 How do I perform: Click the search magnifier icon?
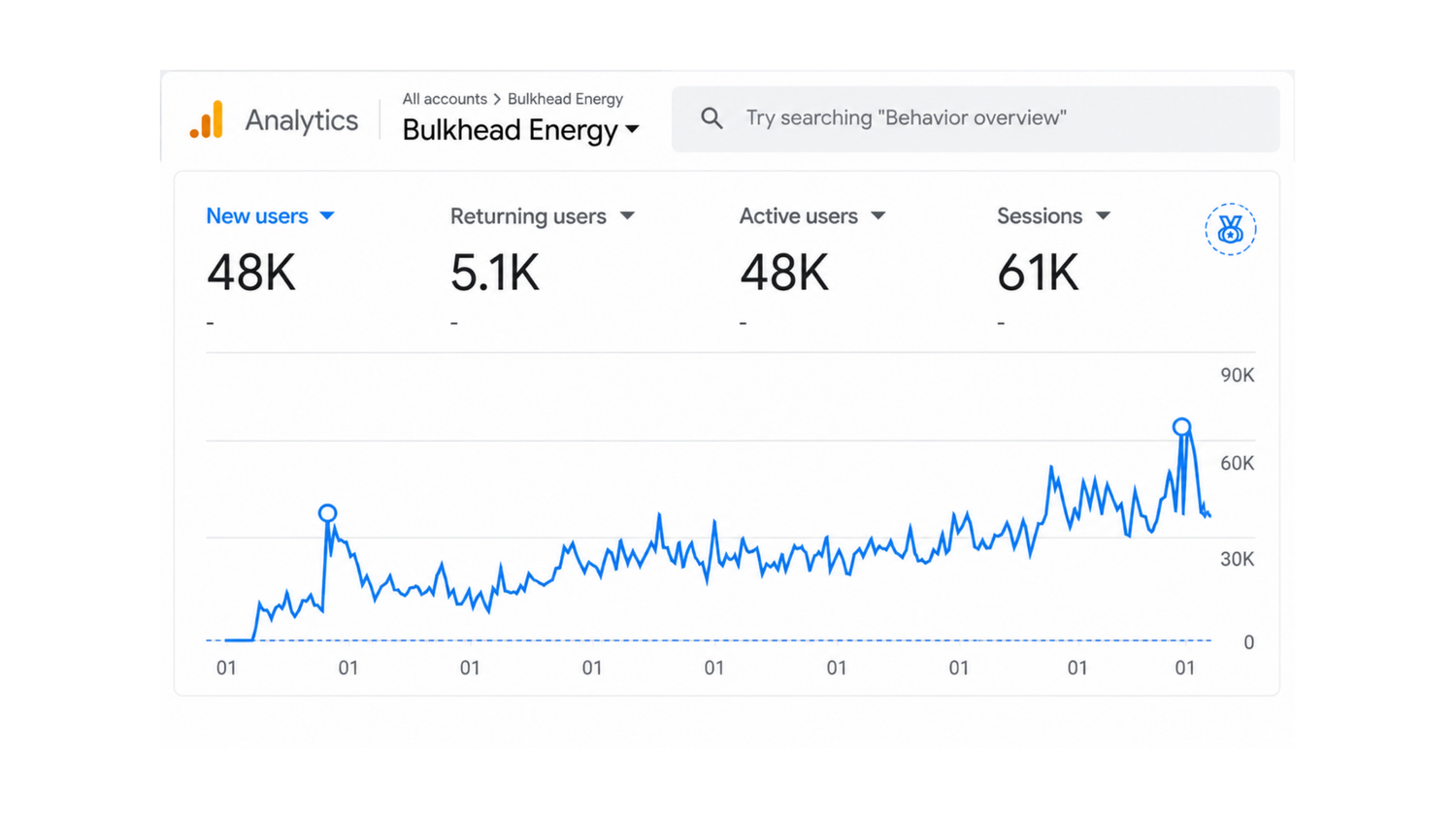[x=711, y=118]
